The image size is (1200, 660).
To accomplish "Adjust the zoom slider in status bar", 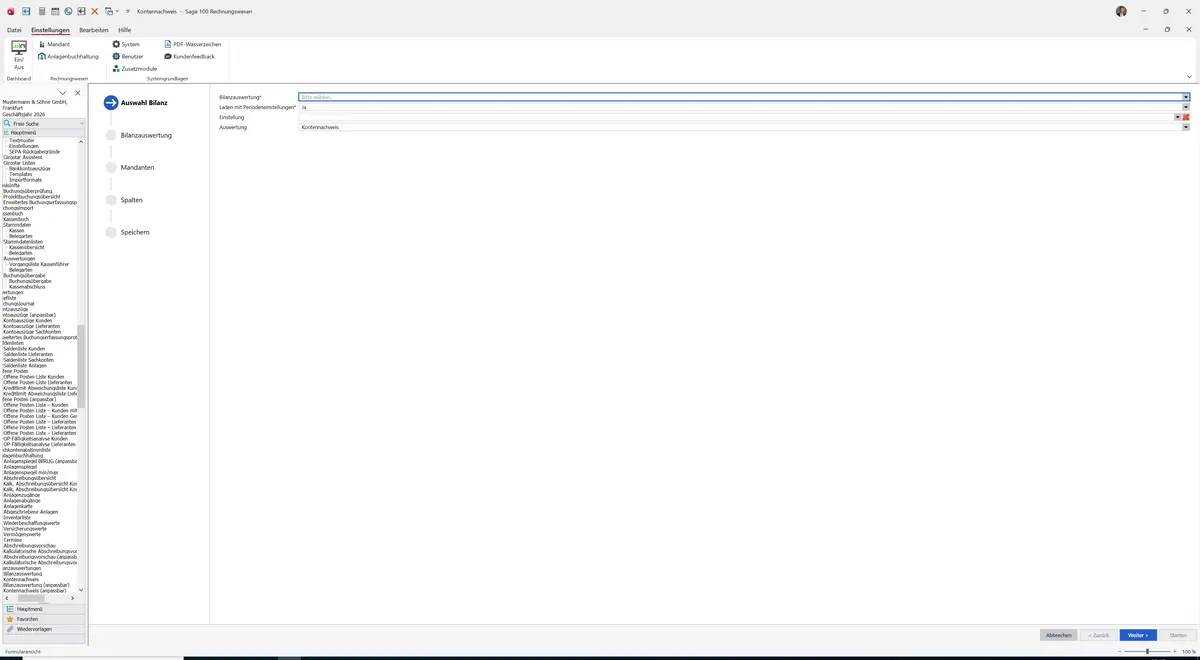I will (x=1147, y=651).
